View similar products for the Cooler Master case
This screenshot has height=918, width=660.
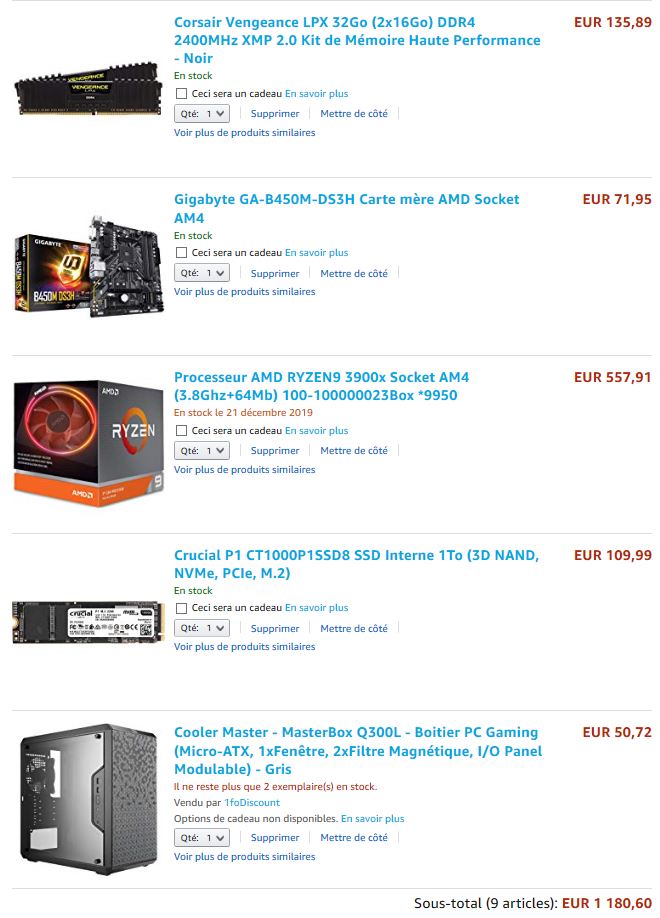pos(244,857)
